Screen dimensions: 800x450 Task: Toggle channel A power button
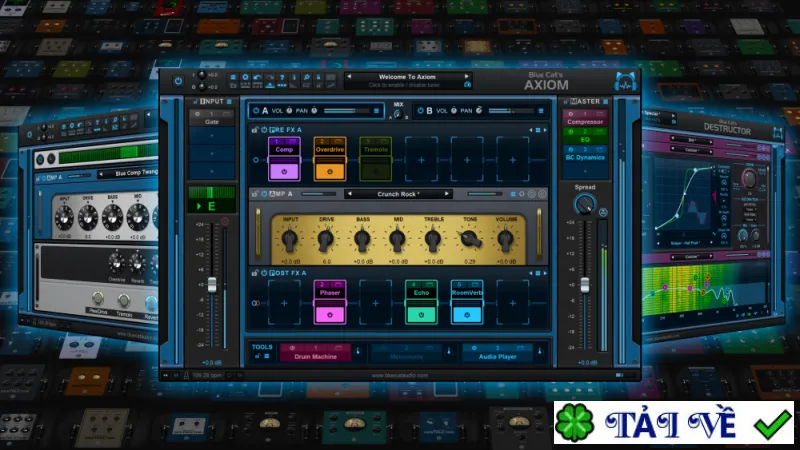(256, 110)
